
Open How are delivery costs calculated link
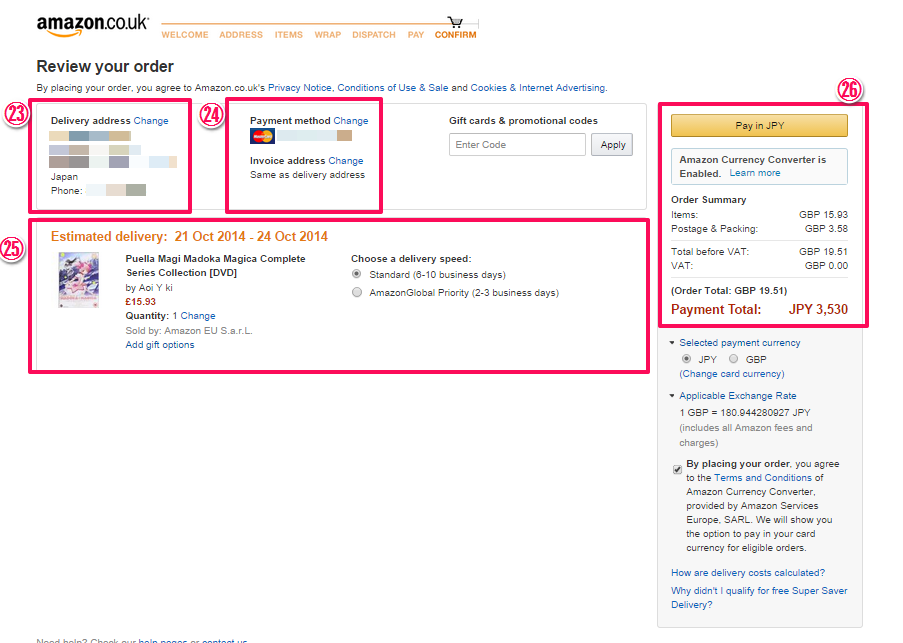pos(748,573)
